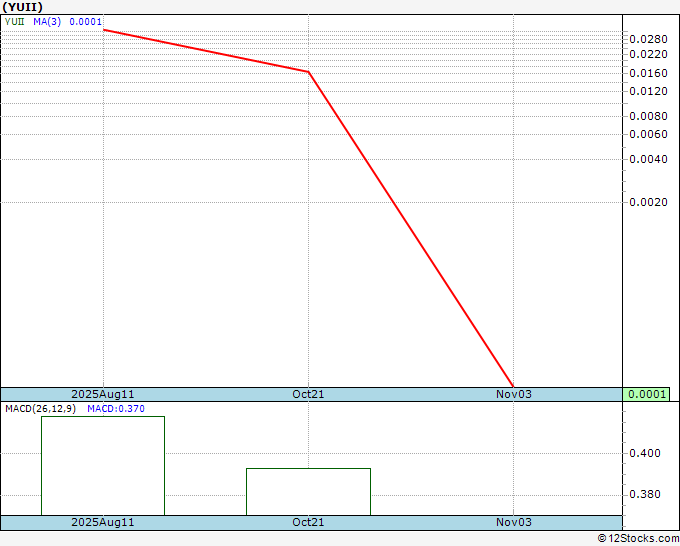Click the 0.0060 price axis label
Screen dimensions: 680x546
(648, 134)
